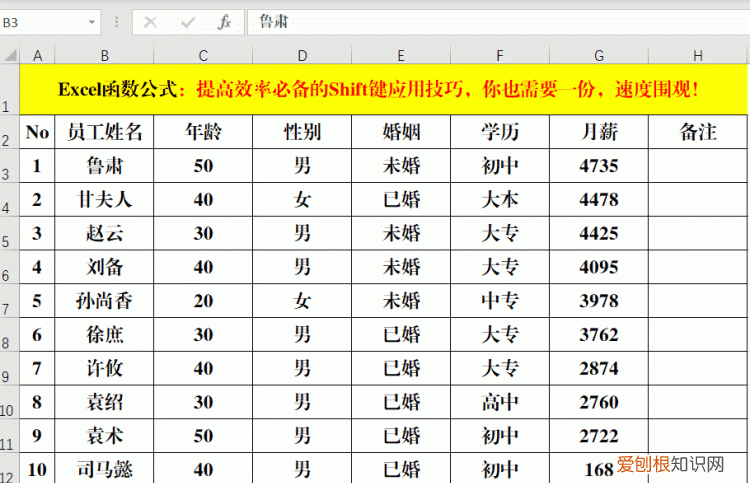Select 未婚 marriage cell in 赵云 row
This screenshot has width=750, height=483.
(x=401, y=233)
